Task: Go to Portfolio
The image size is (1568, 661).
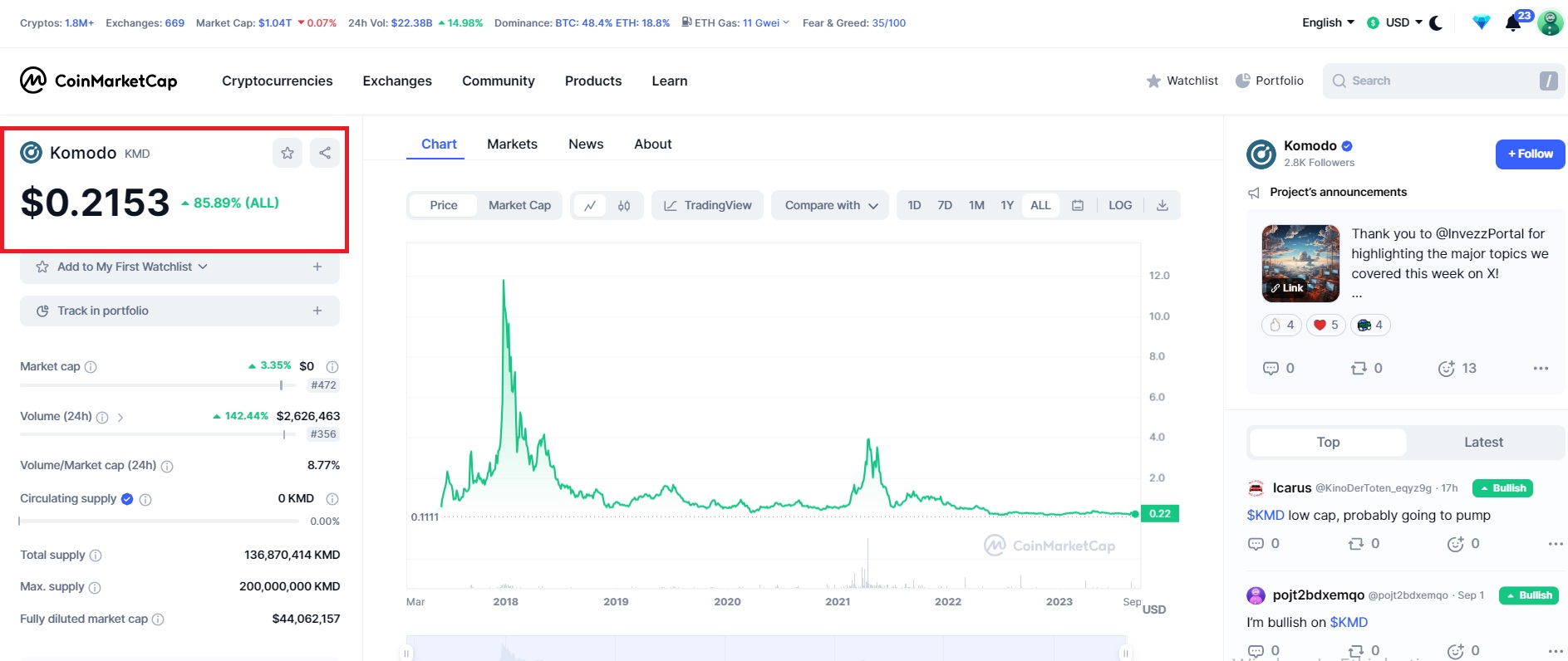Action: (1270, 81)
